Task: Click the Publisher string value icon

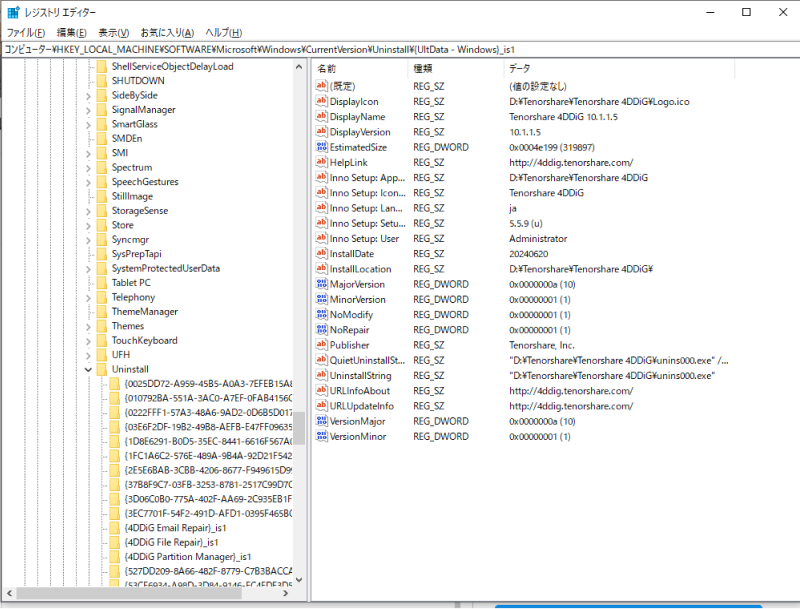Action: coord(321,345)
